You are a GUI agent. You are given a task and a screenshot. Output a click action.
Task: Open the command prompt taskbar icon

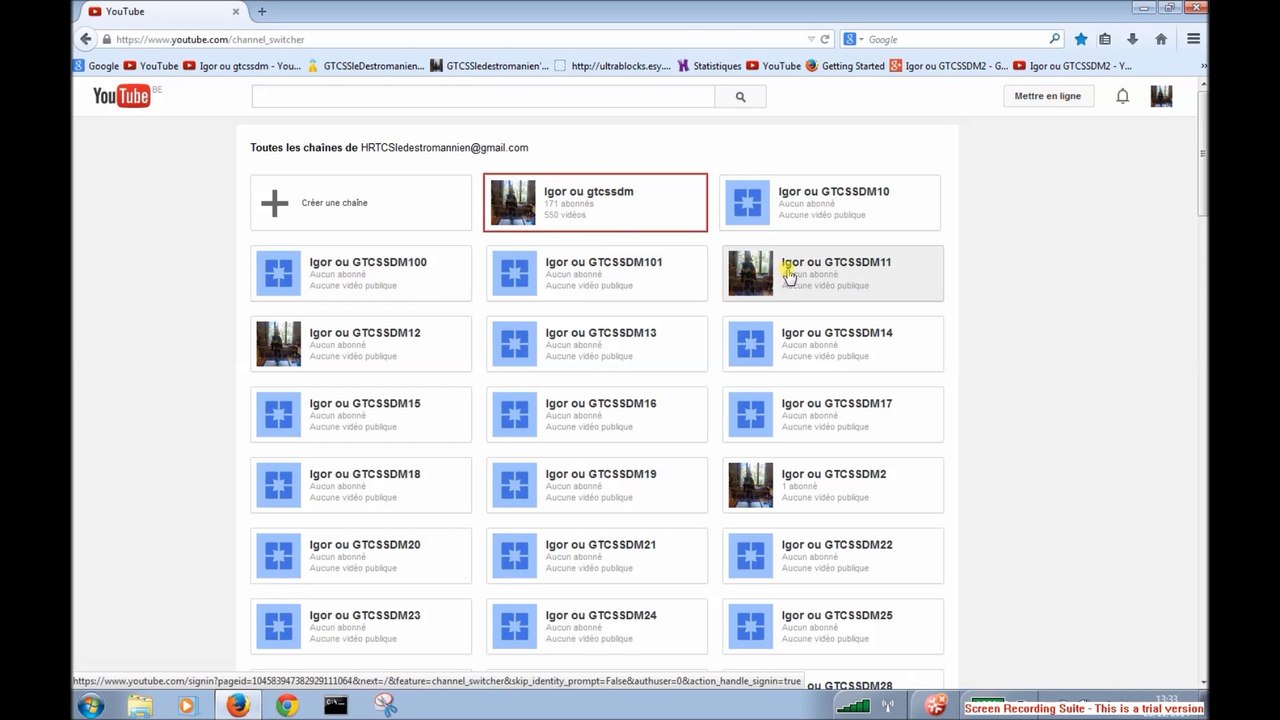coord(336,706)
